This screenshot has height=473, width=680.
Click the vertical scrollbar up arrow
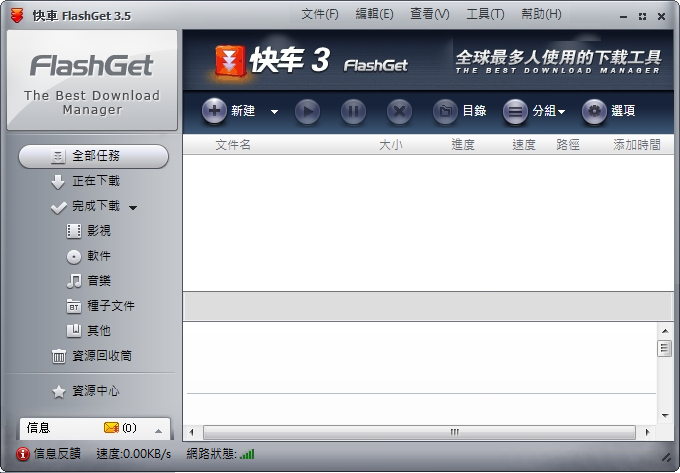pyautogui.click(x=665, y=331)
